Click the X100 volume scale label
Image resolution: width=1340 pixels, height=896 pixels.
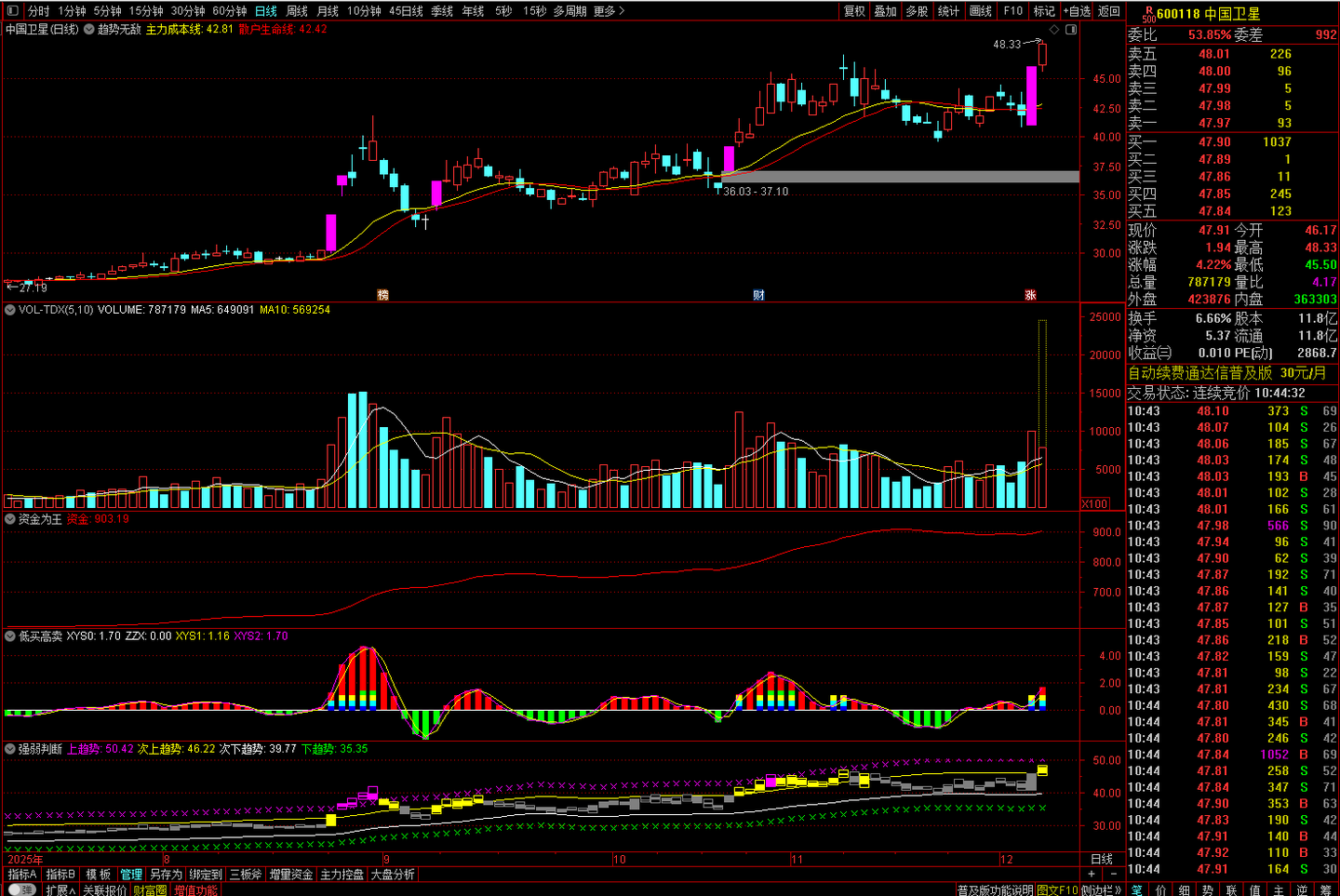tap(1095, 503)
